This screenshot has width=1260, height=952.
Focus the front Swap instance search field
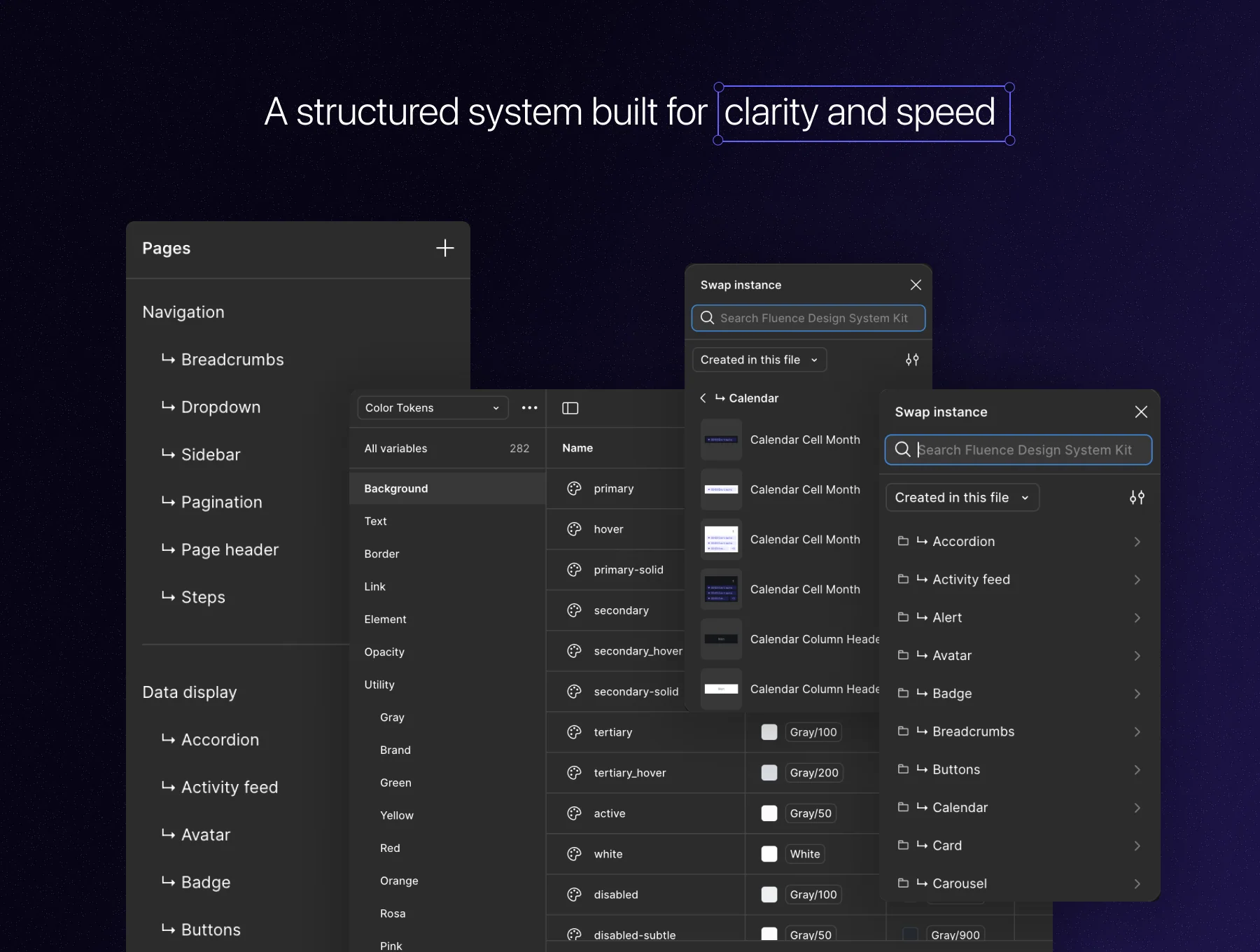[x=1018, y=450]
